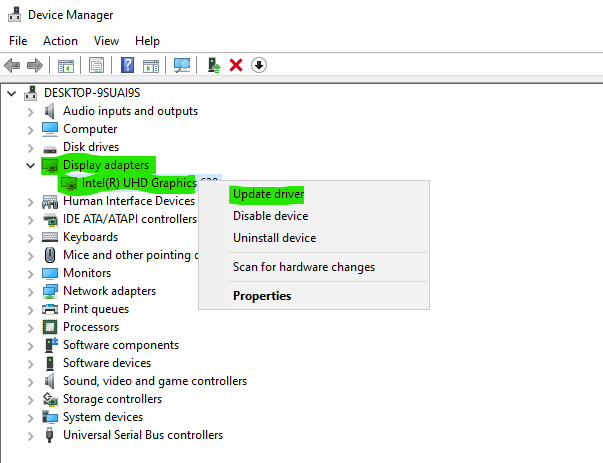Click Show/Hide Console Tree toolbar icon
Screen dimensions: 603x463
coord(66,66)
